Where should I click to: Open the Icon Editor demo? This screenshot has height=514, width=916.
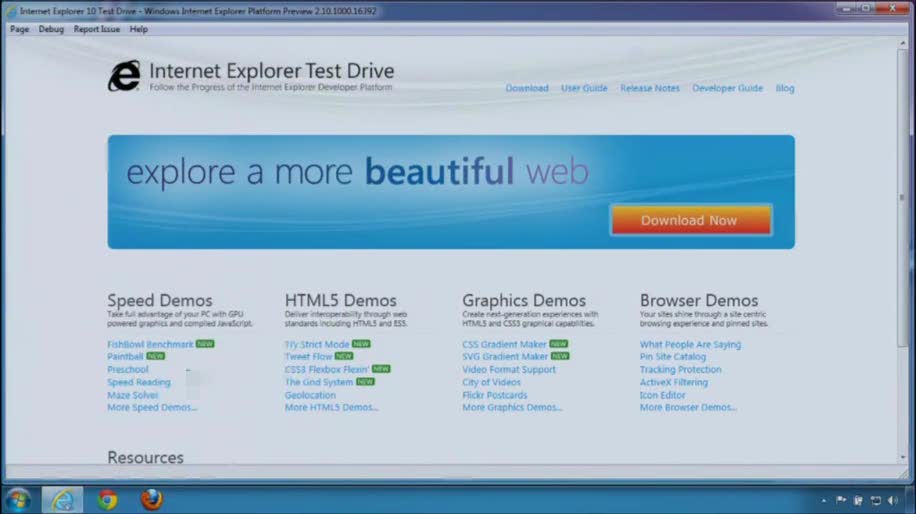[x=662, y=395]
